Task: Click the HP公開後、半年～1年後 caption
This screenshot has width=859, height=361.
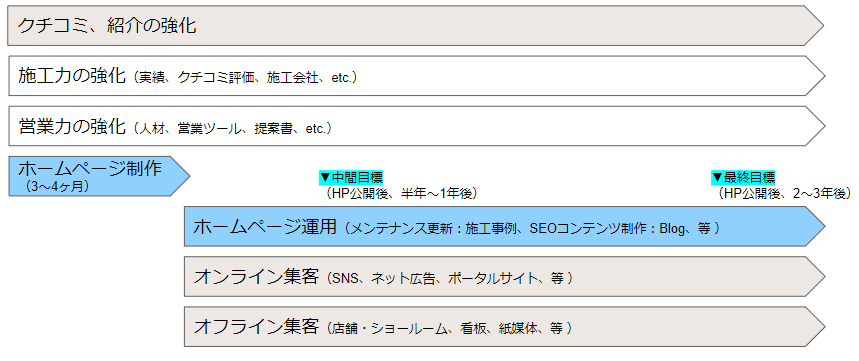Action: pos(402,193)
